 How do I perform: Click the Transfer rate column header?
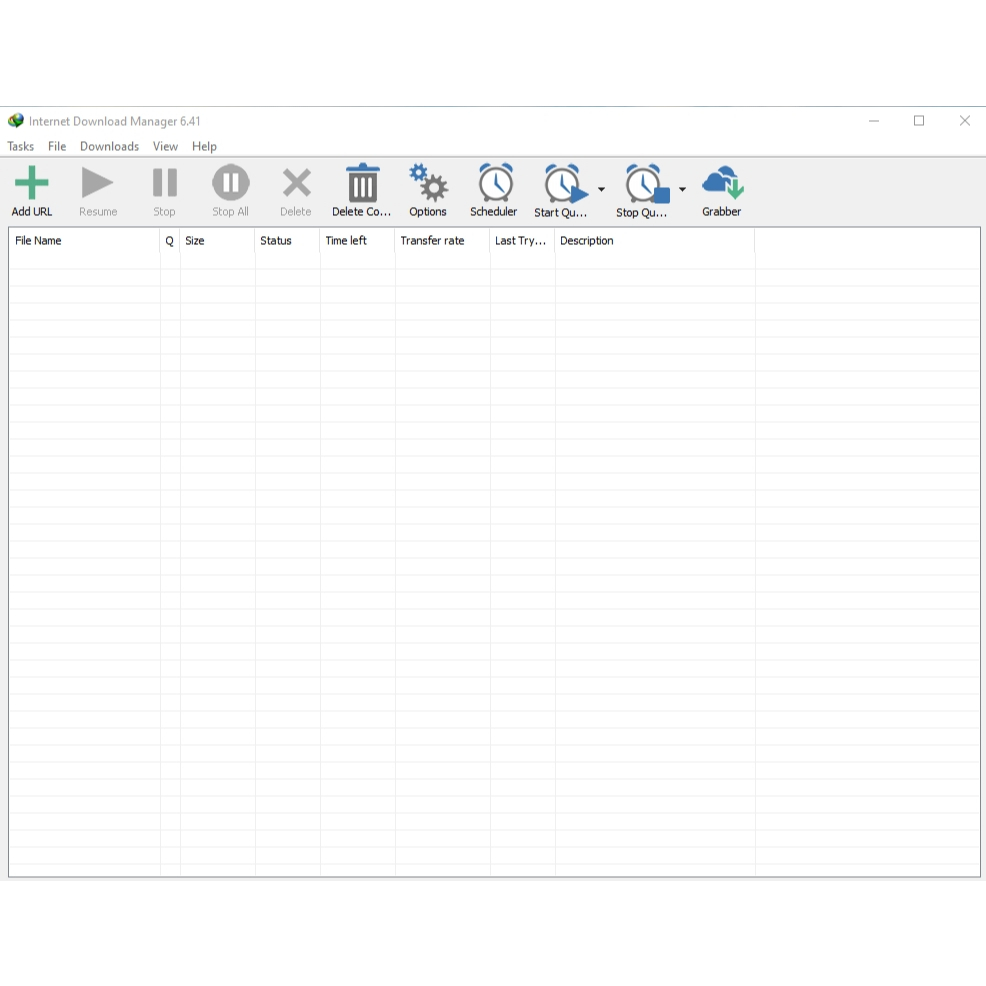[442, 241]
